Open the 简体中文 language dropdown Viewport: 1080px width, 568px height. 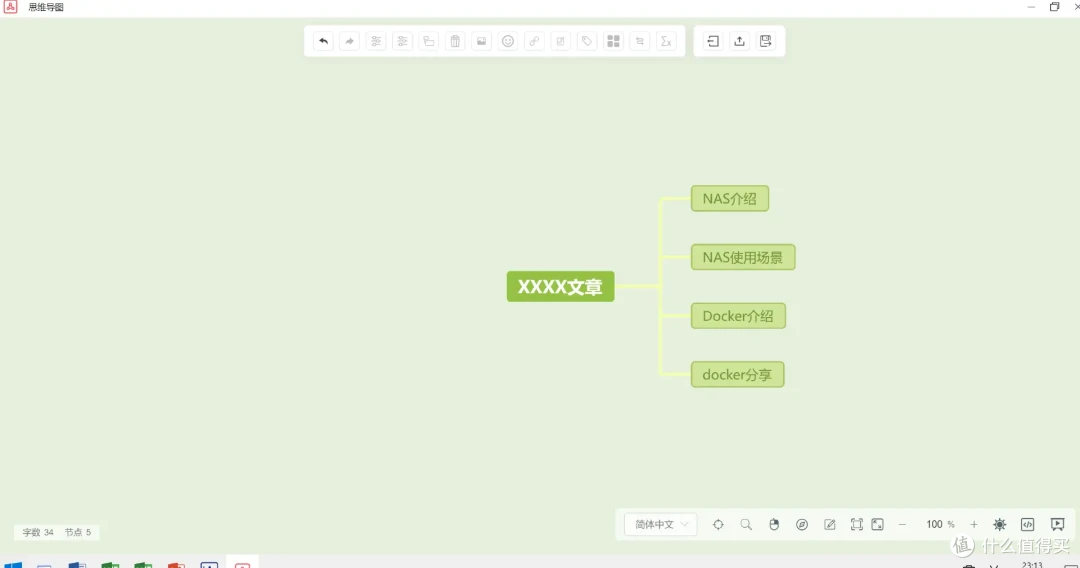pyautogui.click(x=661, y=525)
